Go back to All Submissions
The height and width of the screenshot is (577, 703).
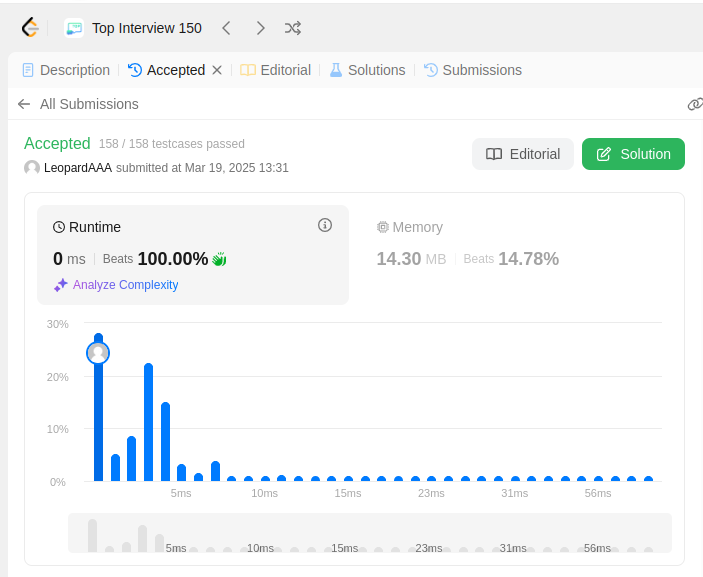coord(78,104)
